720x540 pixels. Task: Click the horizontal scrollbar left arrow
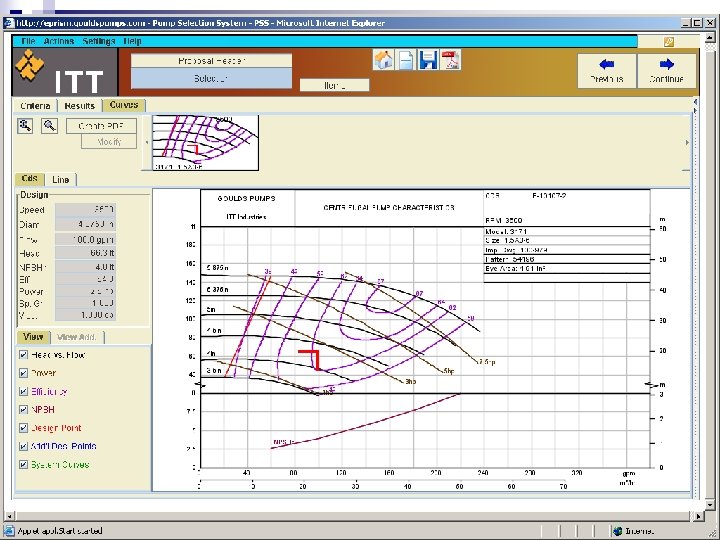coord(9,516)
